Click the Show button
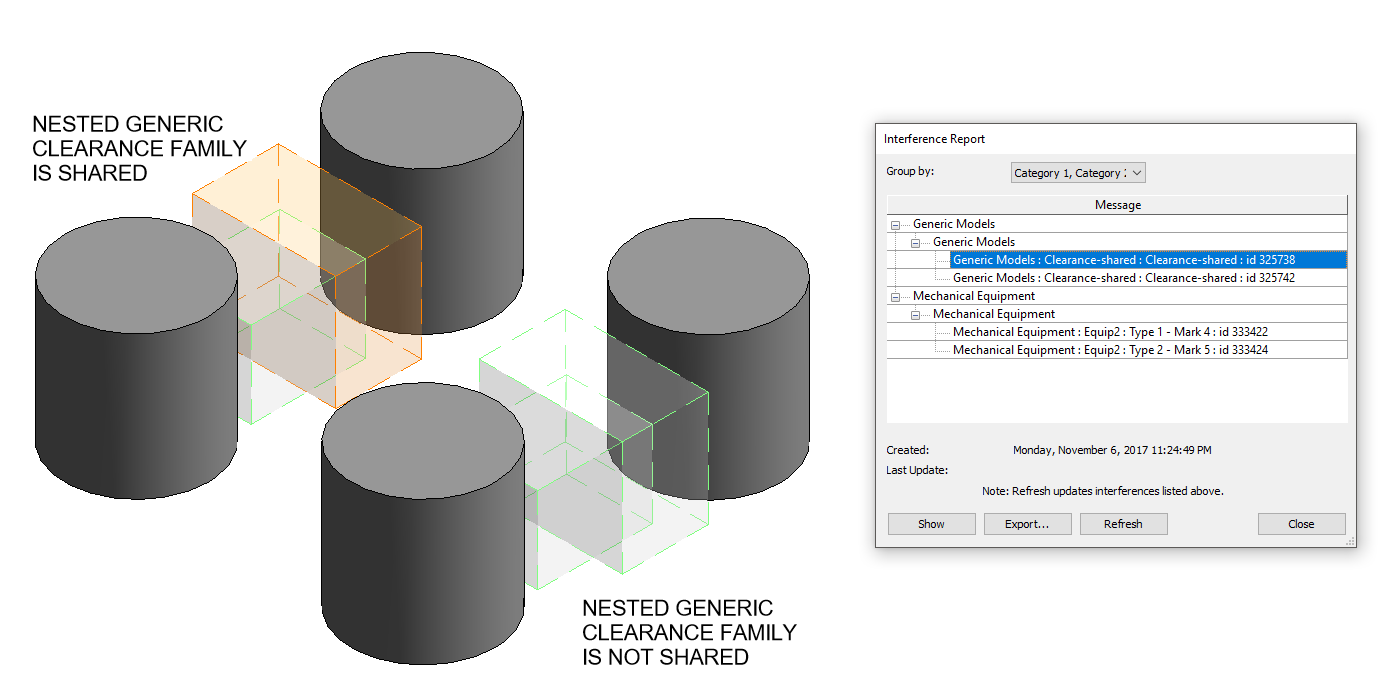This screenshot has height=692, width=1383. point(931,524)
